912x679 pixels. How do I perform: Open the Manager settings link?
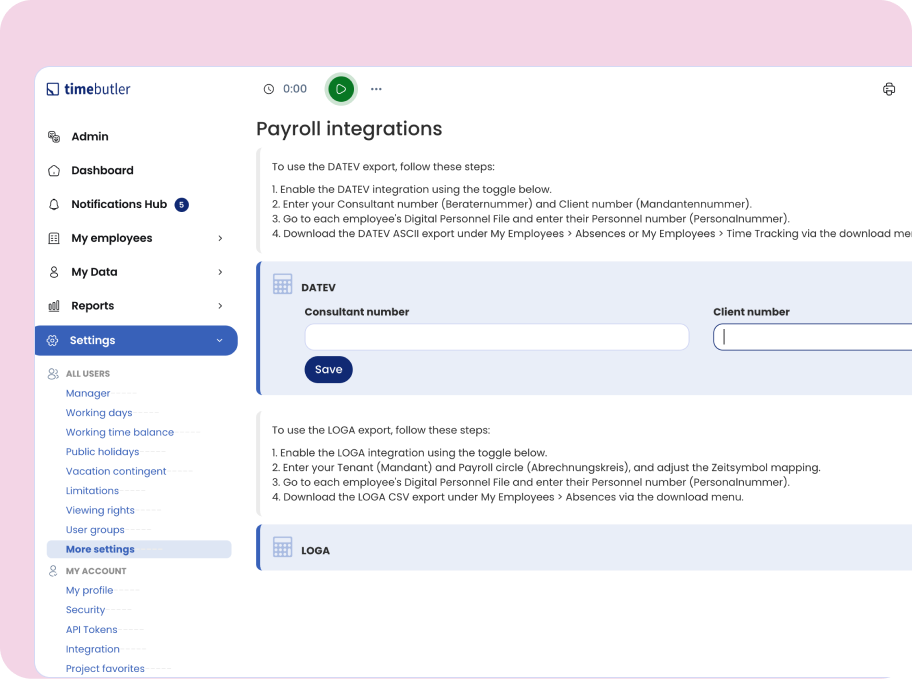coord(88,393)
